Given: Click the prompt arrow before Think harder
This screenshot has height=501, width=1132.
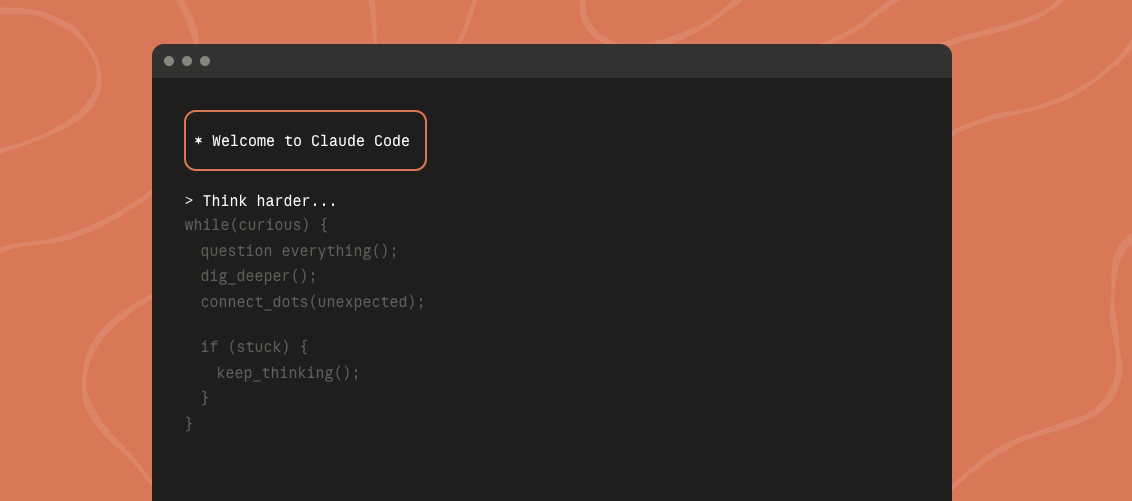Looking at the screenshot, I should (189, 201).
